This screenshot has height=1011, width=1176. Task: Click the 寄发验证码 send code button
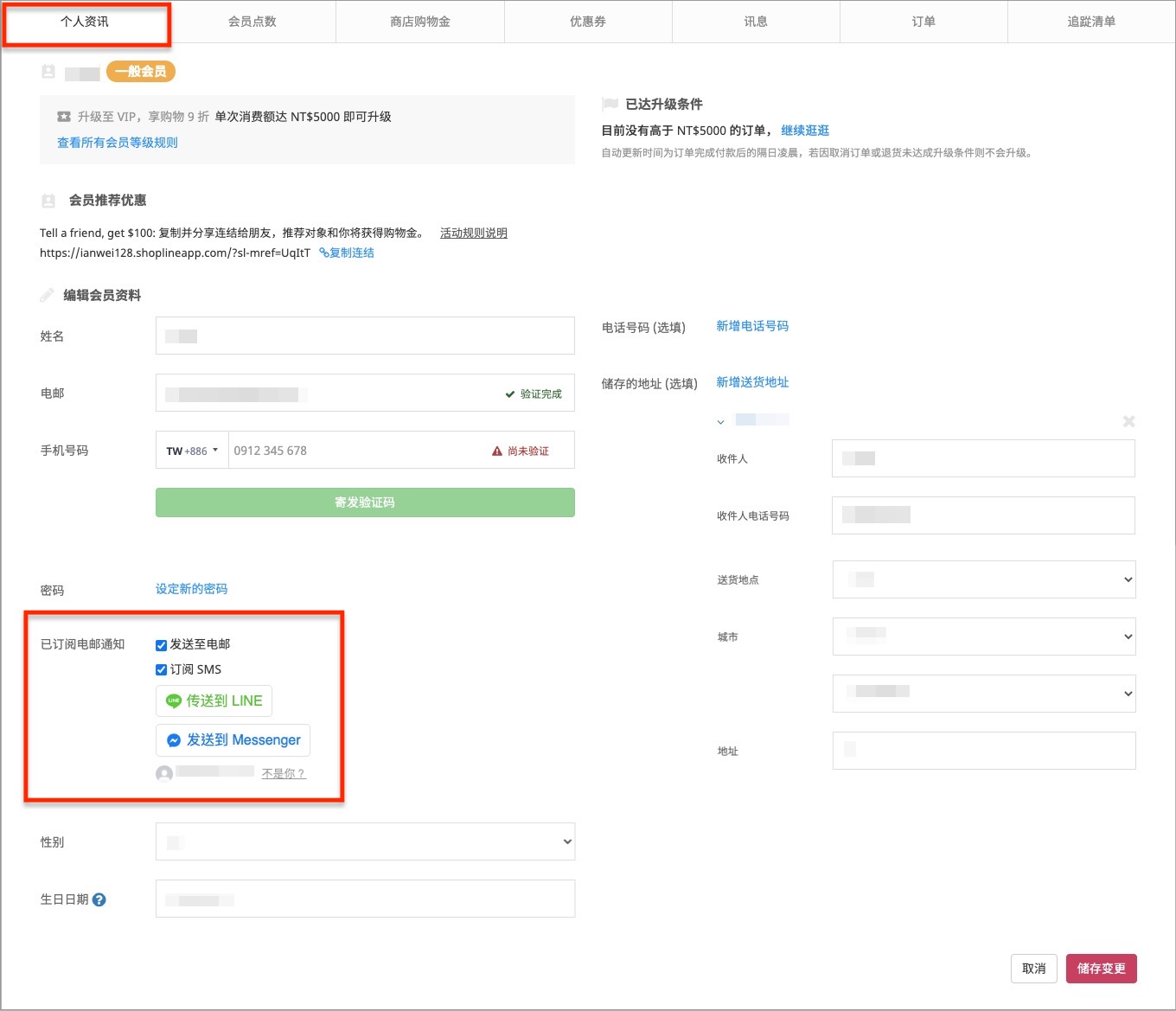(x=365, y=502)
